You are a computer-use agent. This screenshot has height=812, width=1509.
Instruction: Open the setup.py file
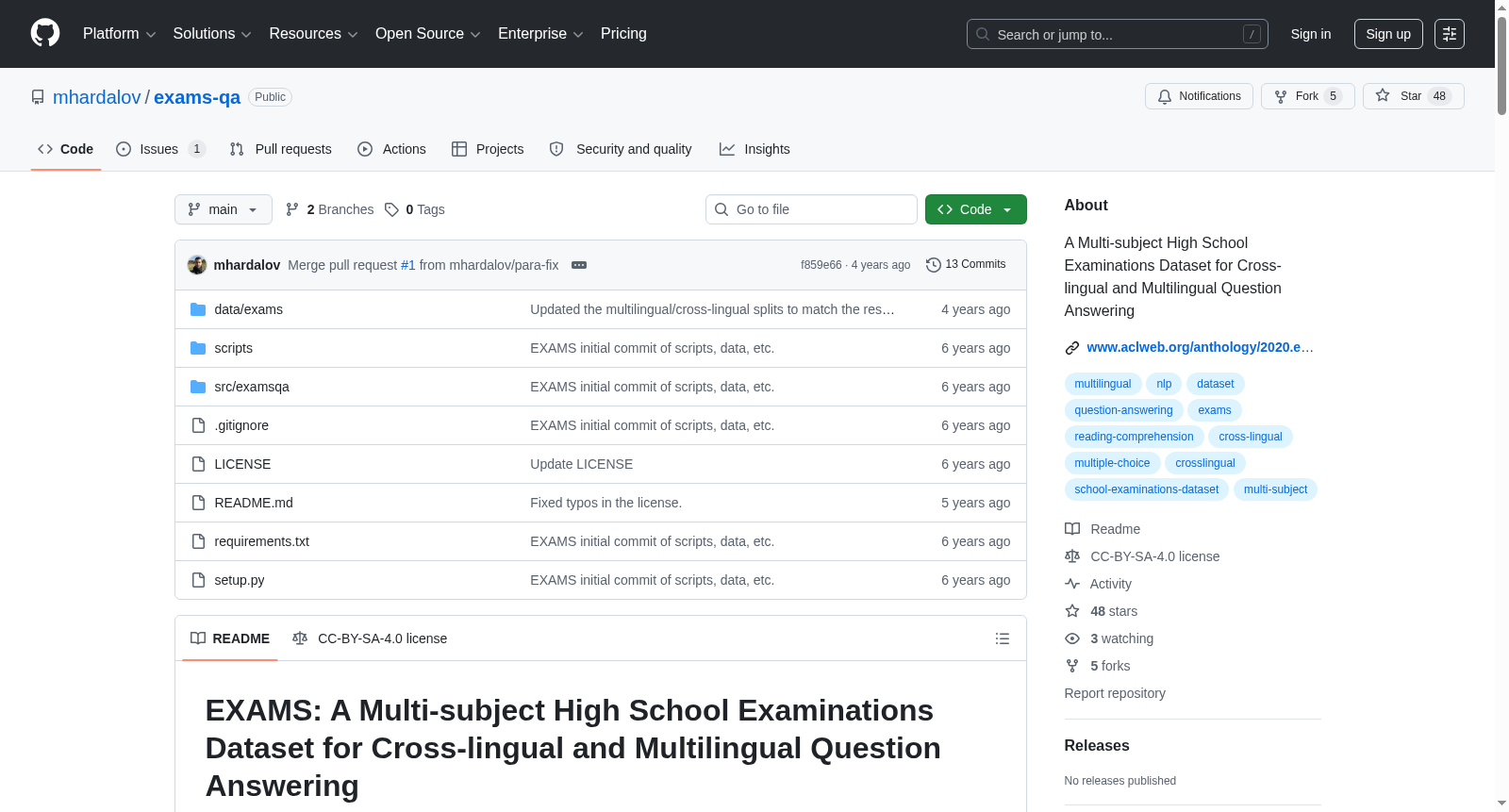(239, 580)
